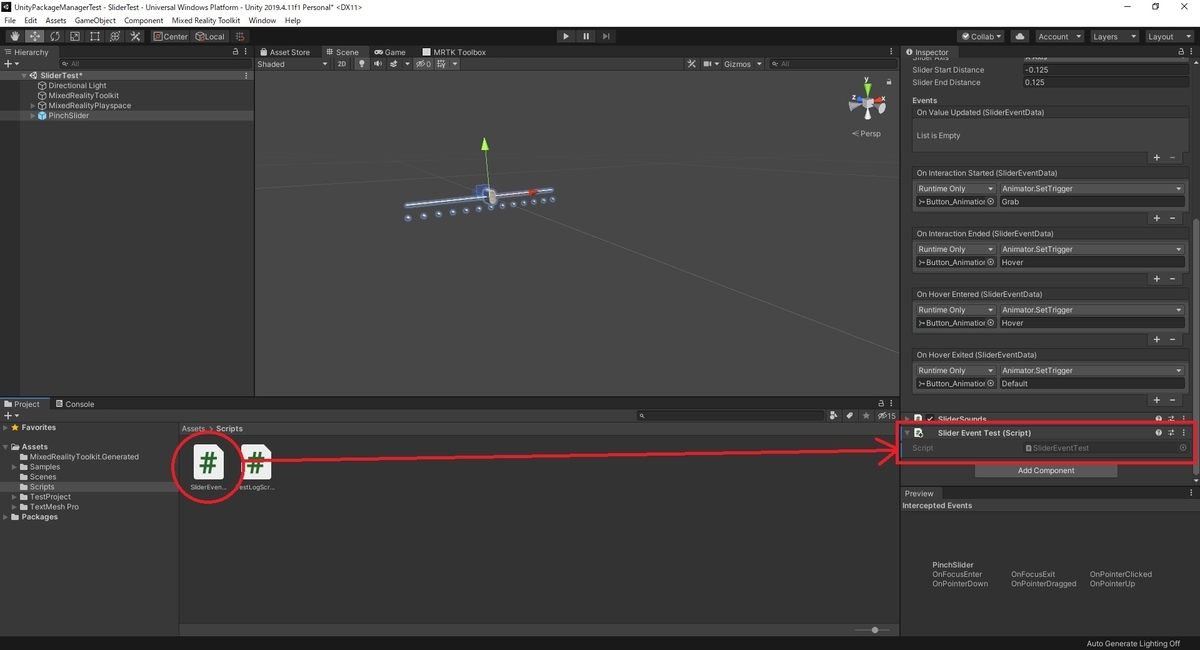The width and height of the screenshot is (1200, 650).
Task: Toggle scene grid visibility
Action: click(x=444, y=64)
